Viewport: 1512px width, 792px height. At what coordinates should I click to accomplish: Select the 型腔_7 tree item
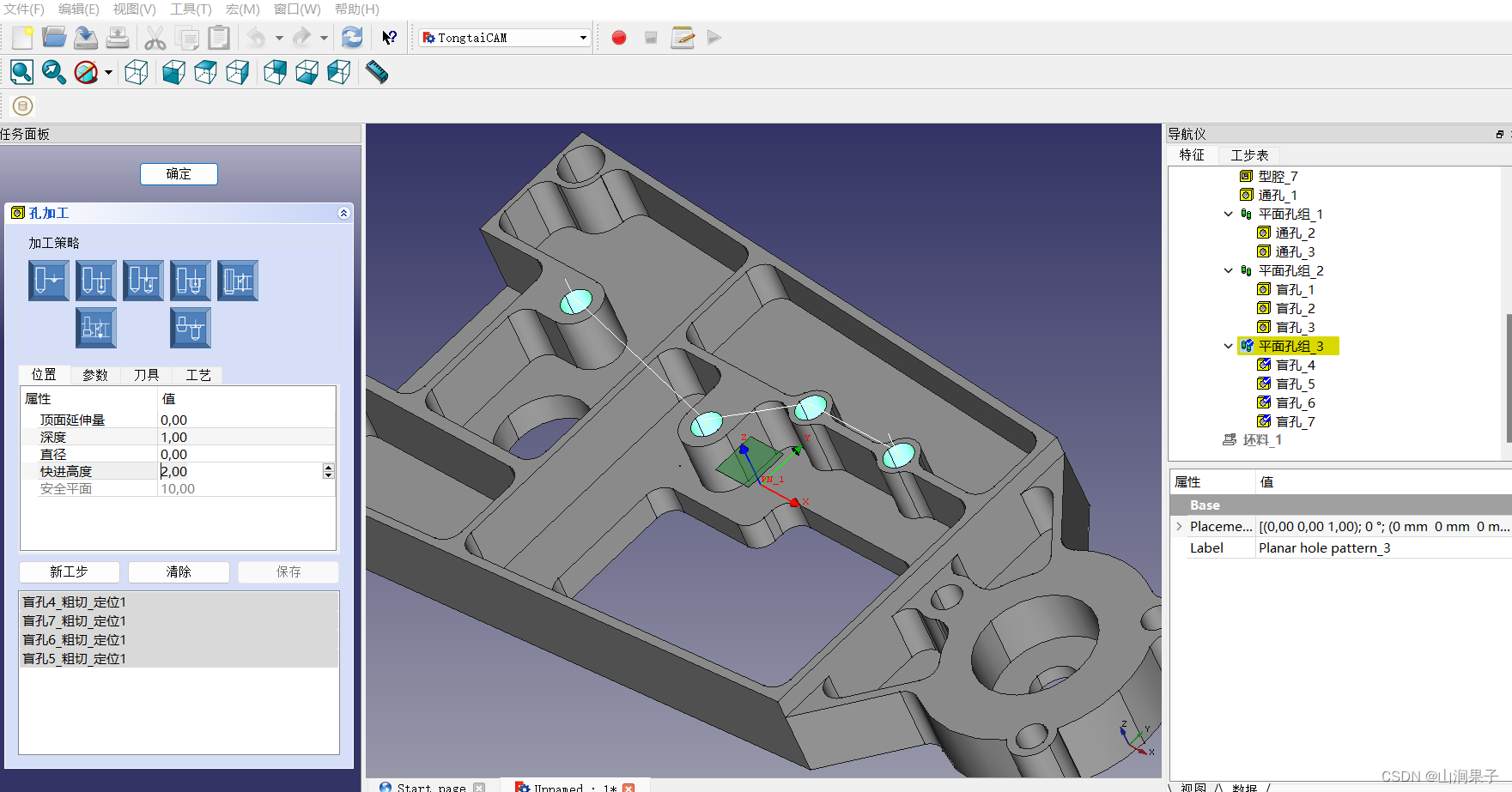click(1269, 177)
